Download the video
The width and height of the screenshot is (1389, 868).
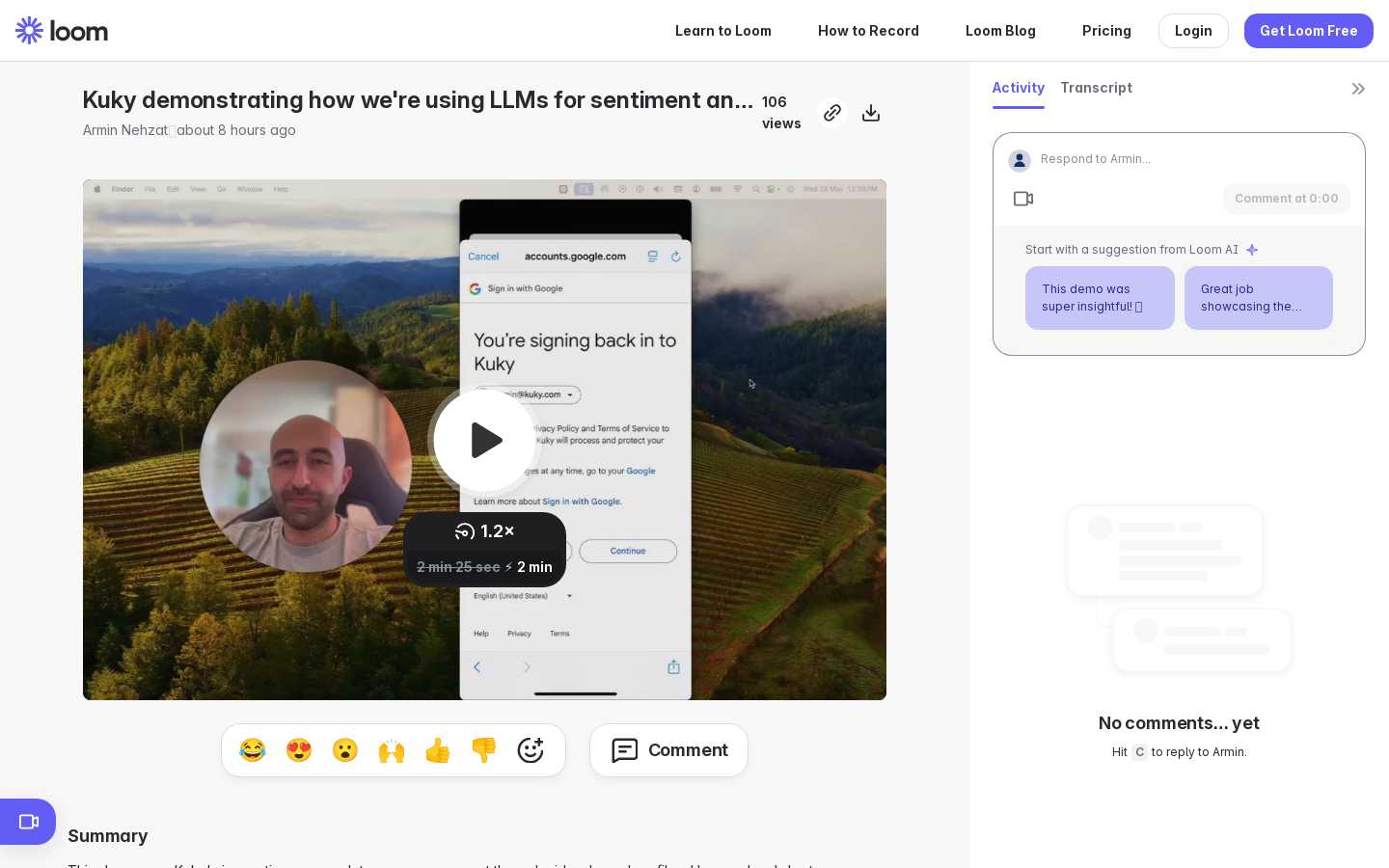click(871, 113)
